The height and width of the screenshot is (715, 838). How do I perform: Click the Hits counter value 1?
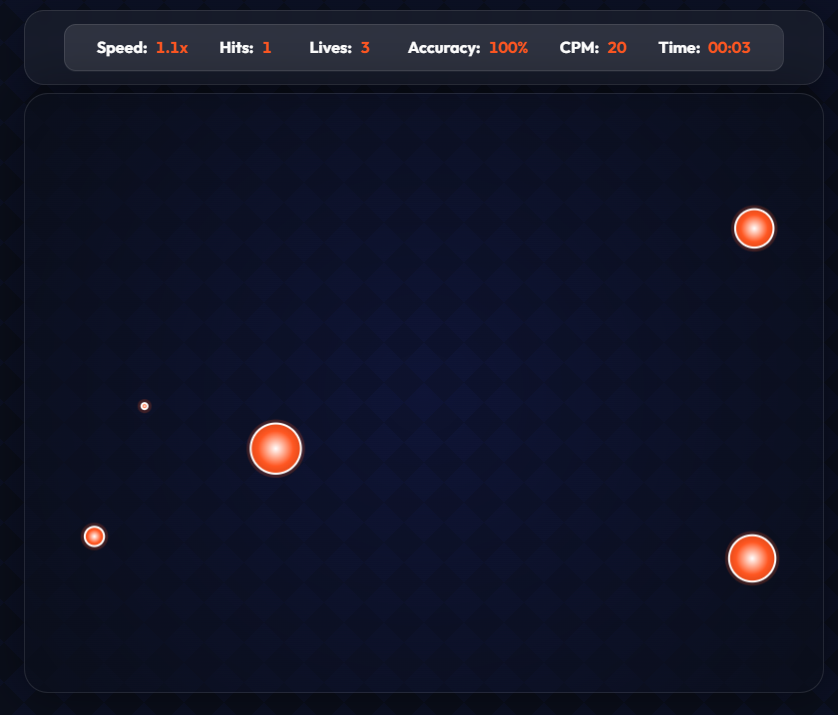pyautogui.click(x=267, y=48)
